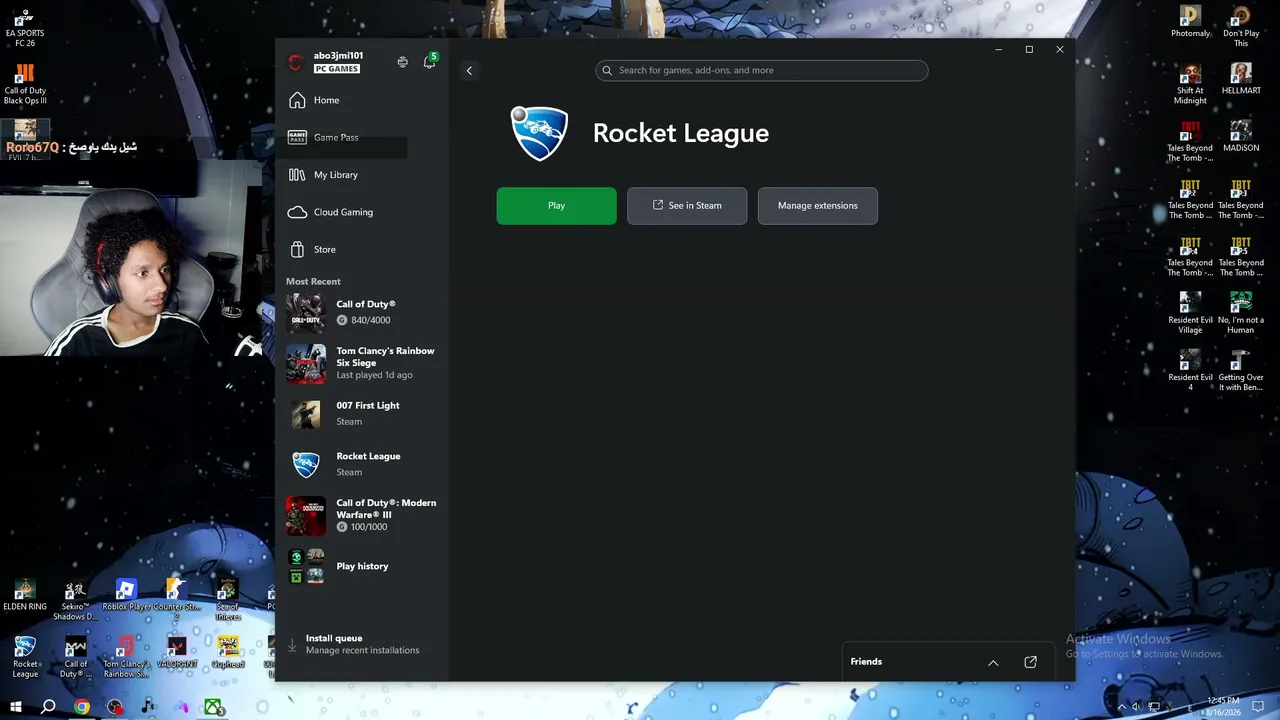Expand the Friends panel chevron
Viewport: 1280px width, 720px height.
point(993,662)
